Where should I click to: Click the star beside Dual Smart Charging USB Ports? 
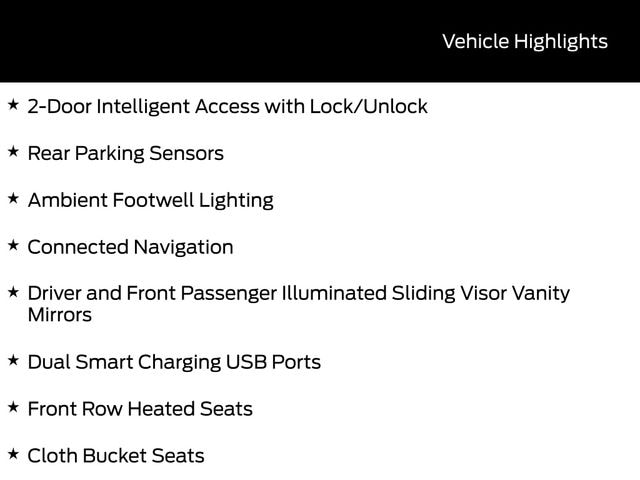point(12,360)
